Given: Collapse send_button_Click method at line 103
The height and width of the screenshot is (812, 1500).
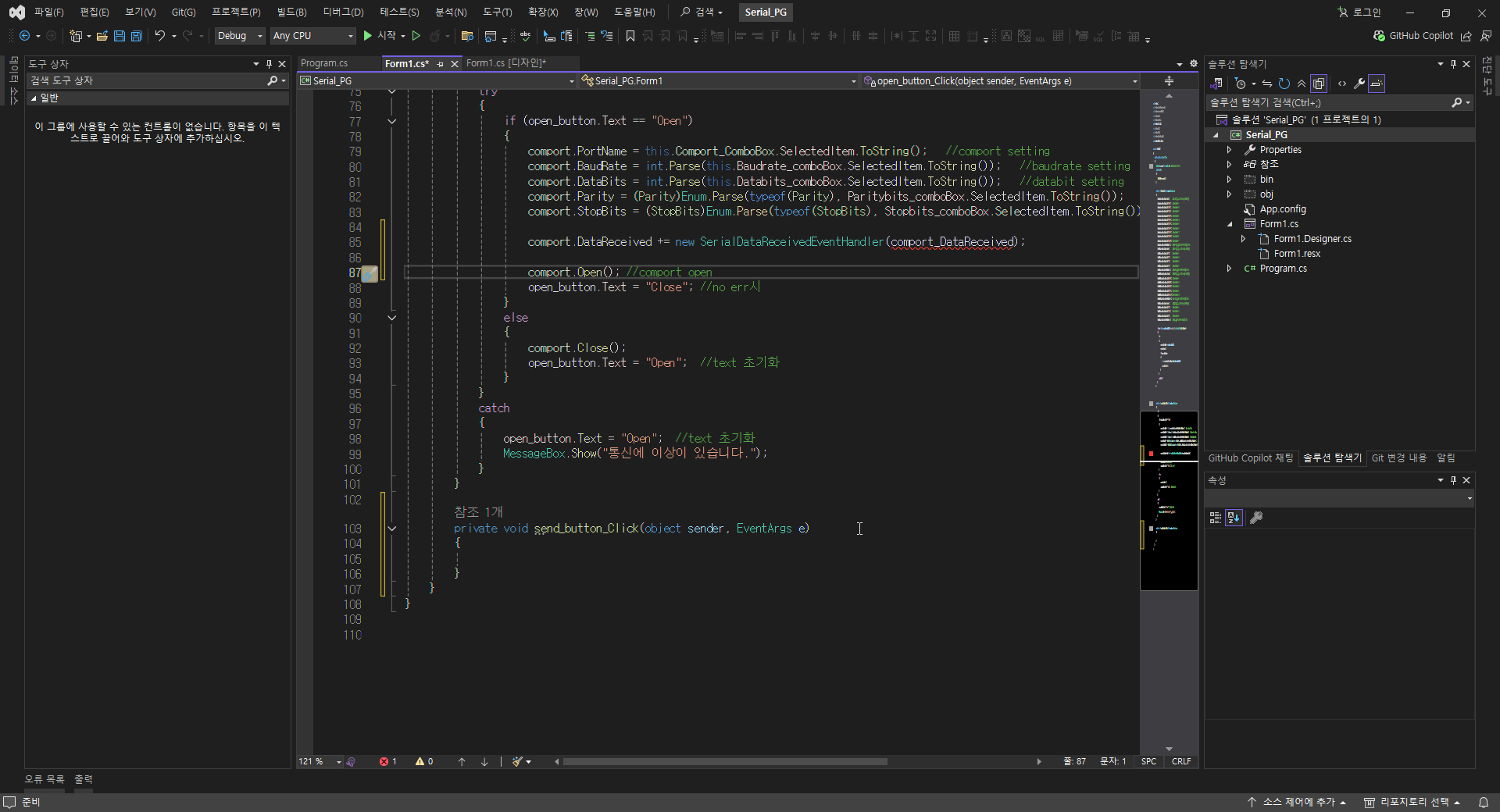Looking at the screenshot, I should click(x=392, y=529).
